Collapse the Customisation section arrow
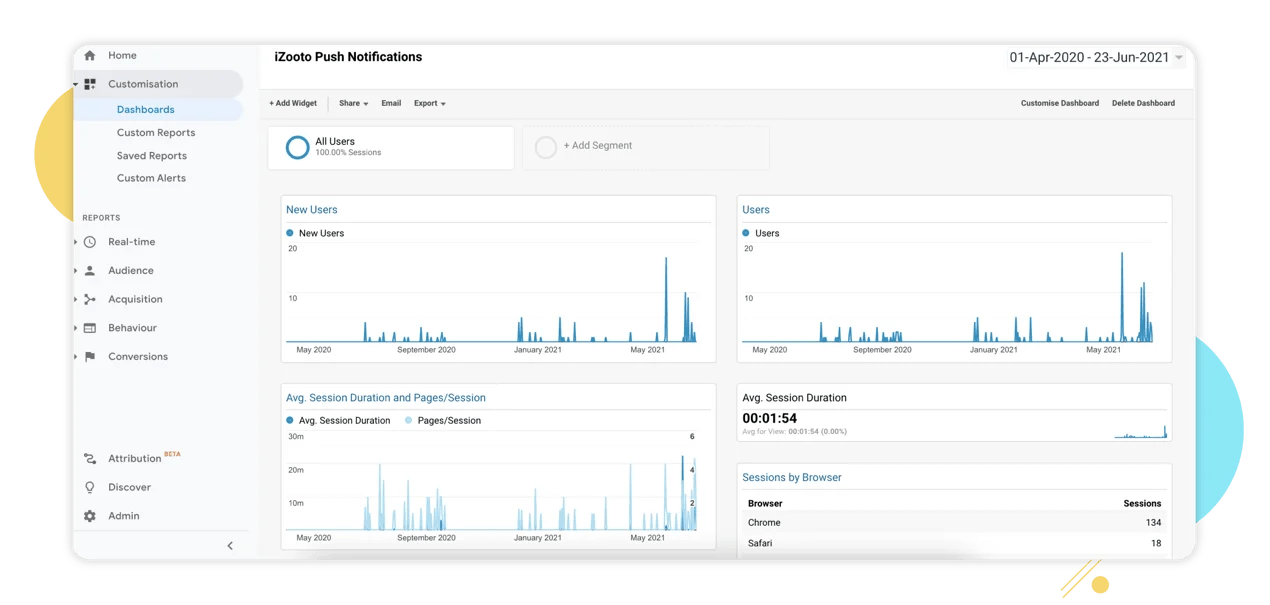 point(76,85)
